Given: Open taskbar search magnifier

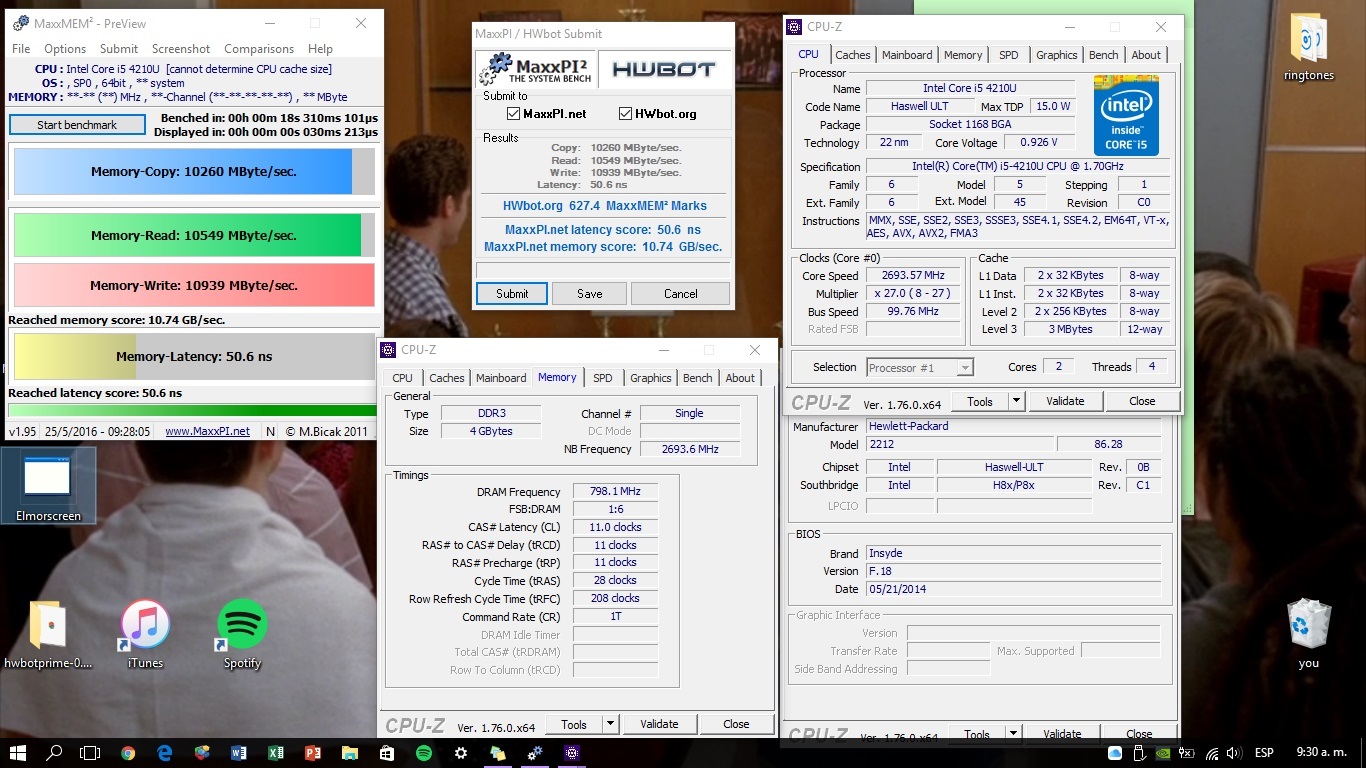Looking at the screenshot, I should 55,753.
